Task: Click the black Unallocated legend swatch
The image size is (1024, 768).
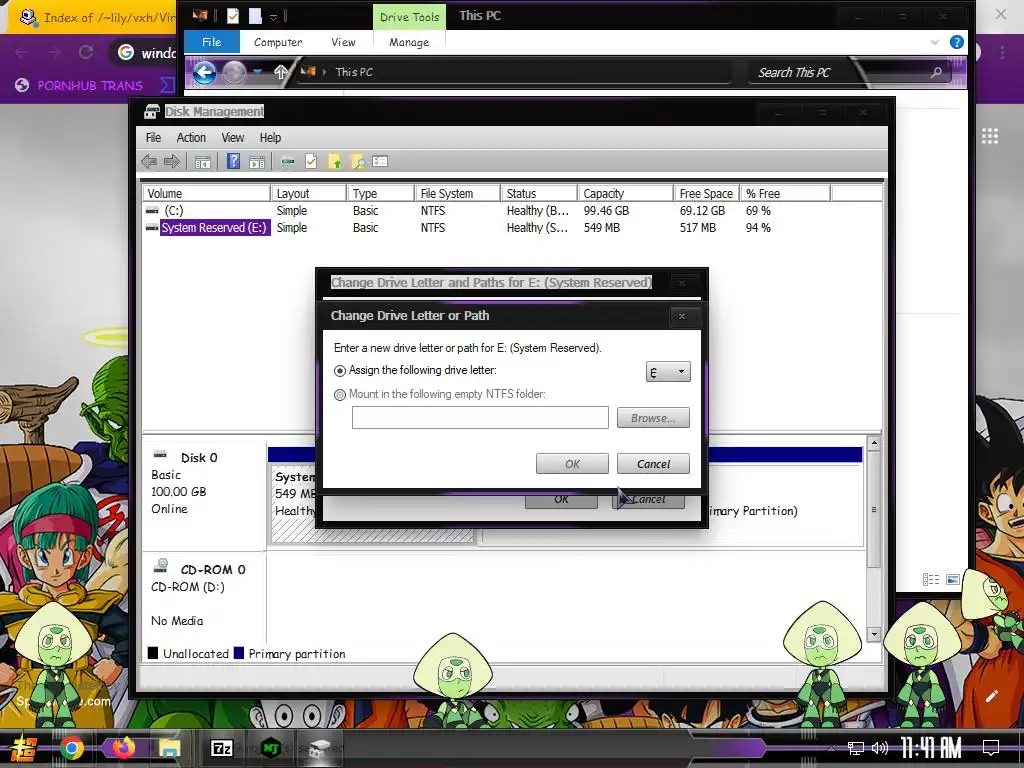Action: [153, 653]
